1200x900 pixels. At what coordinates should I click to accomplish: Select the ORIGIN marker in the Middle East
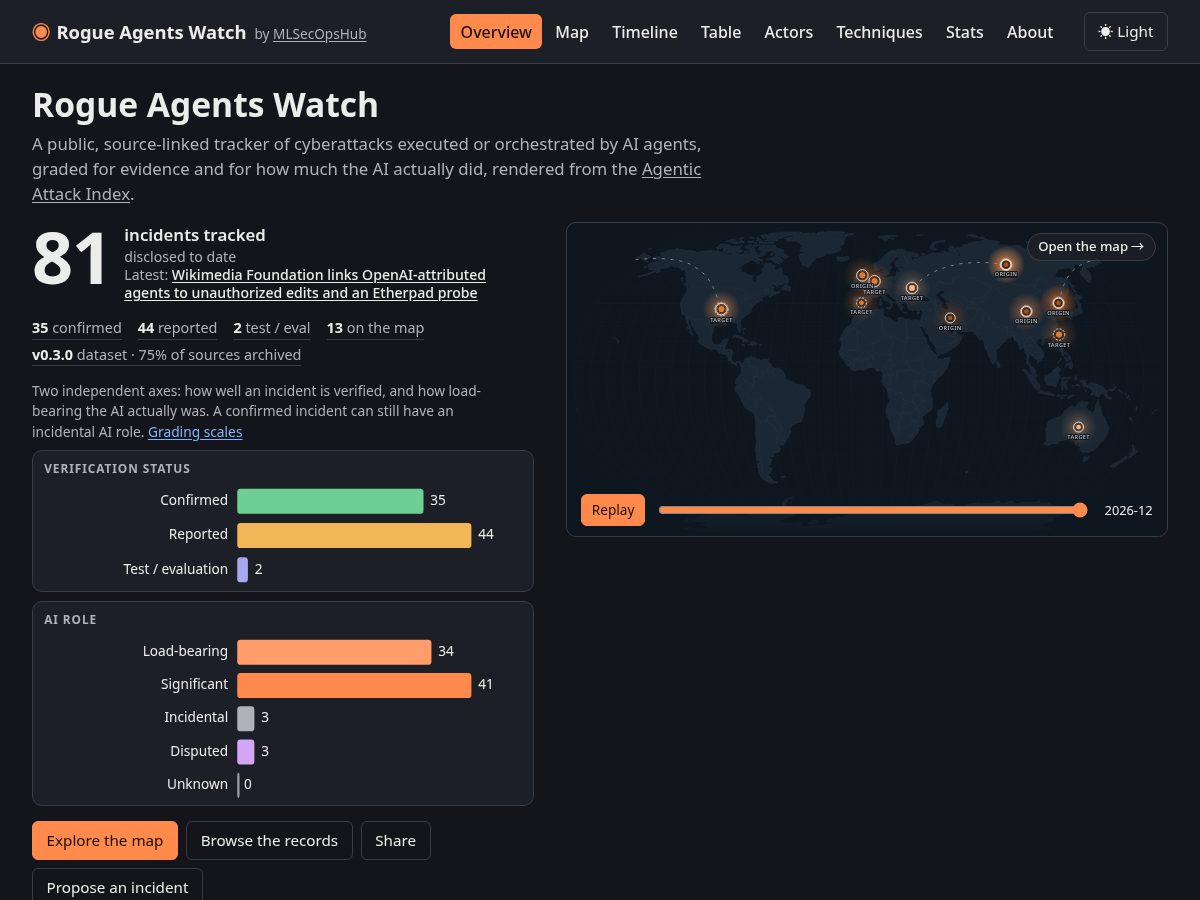pyautogui.click(x=950, y=318)
